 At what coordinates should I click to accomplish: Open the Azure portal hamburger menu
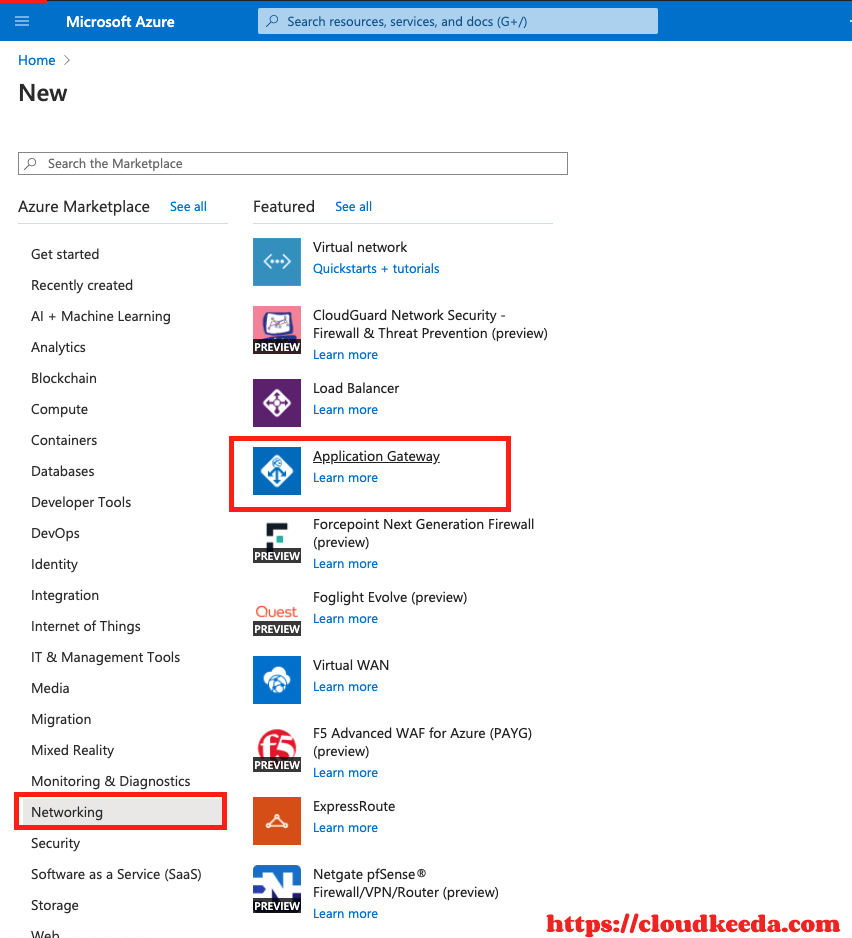point(22,22)
